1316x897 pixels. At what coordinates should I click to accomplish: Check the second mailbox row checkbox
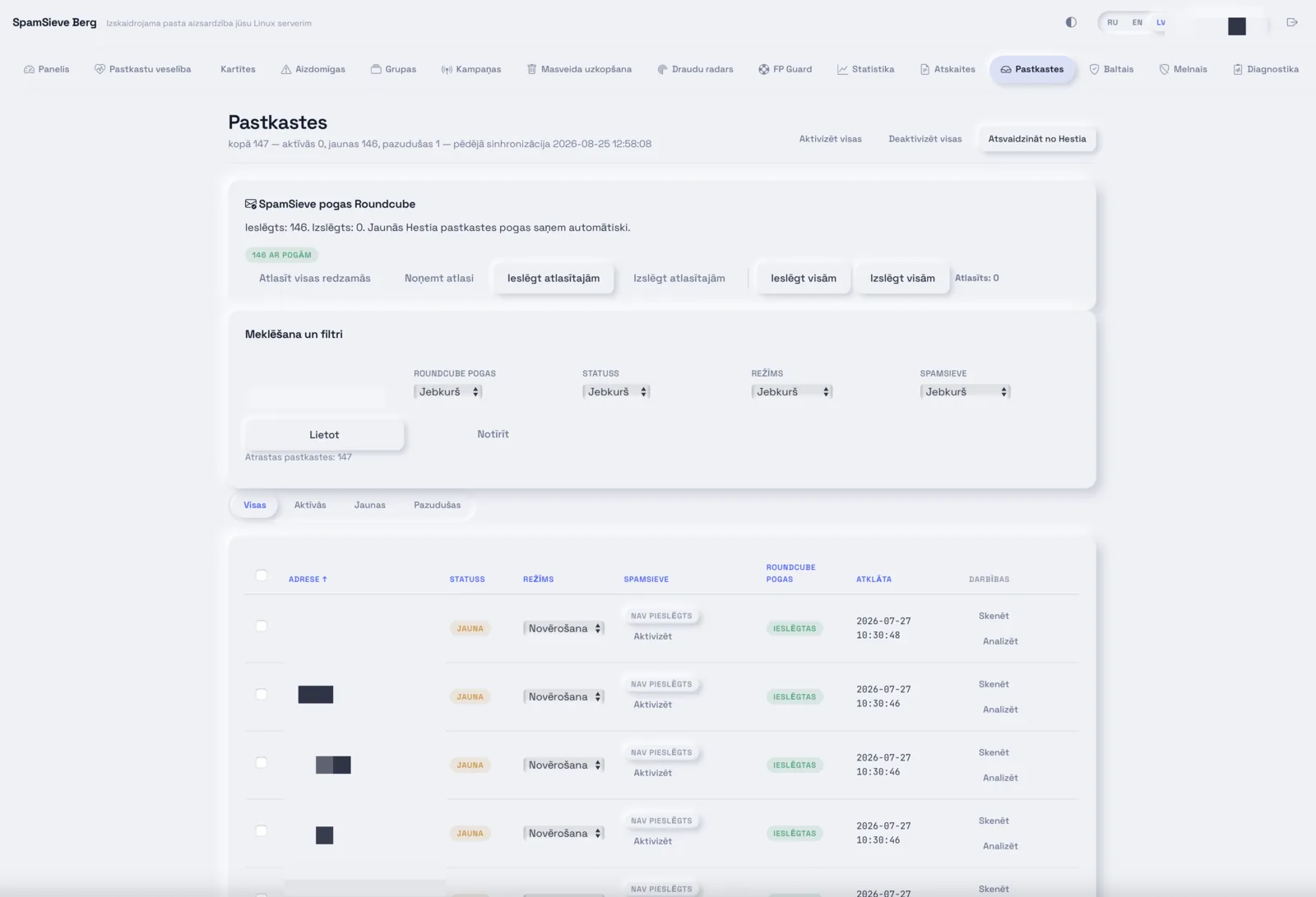[x=262, y=694]
